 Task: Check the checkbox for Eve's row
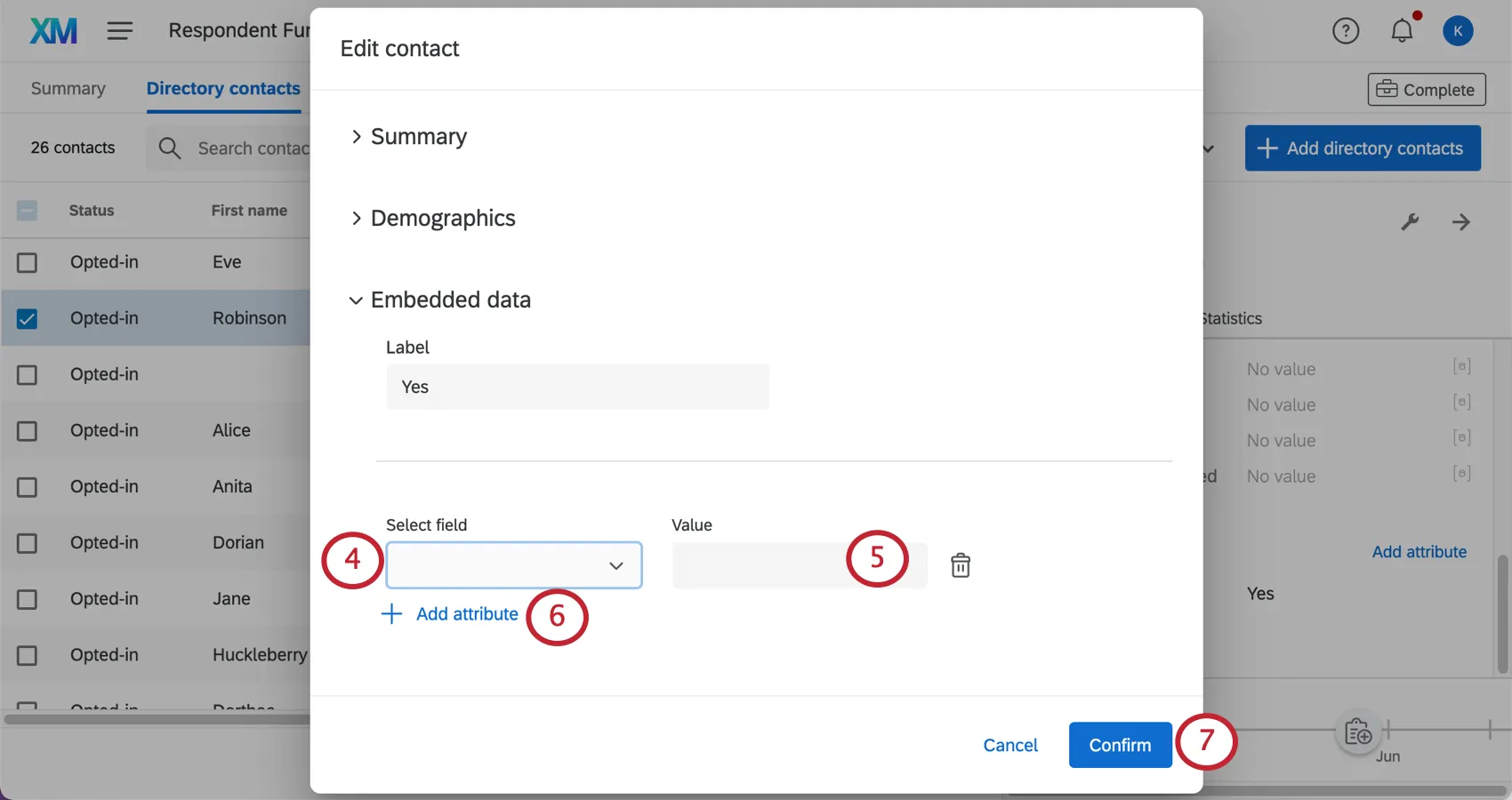pyautogui.click(x=28, y=263)
